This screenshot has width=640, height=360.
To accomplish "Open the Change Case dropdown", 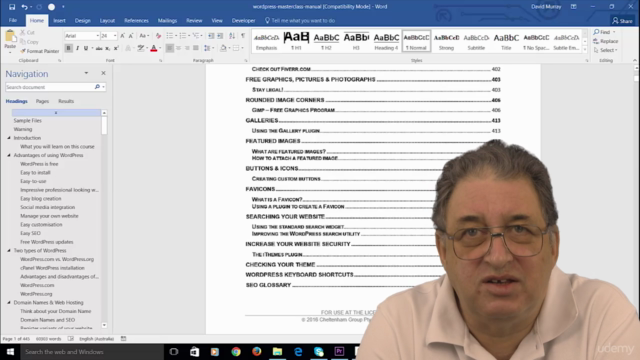I will 144,36.
